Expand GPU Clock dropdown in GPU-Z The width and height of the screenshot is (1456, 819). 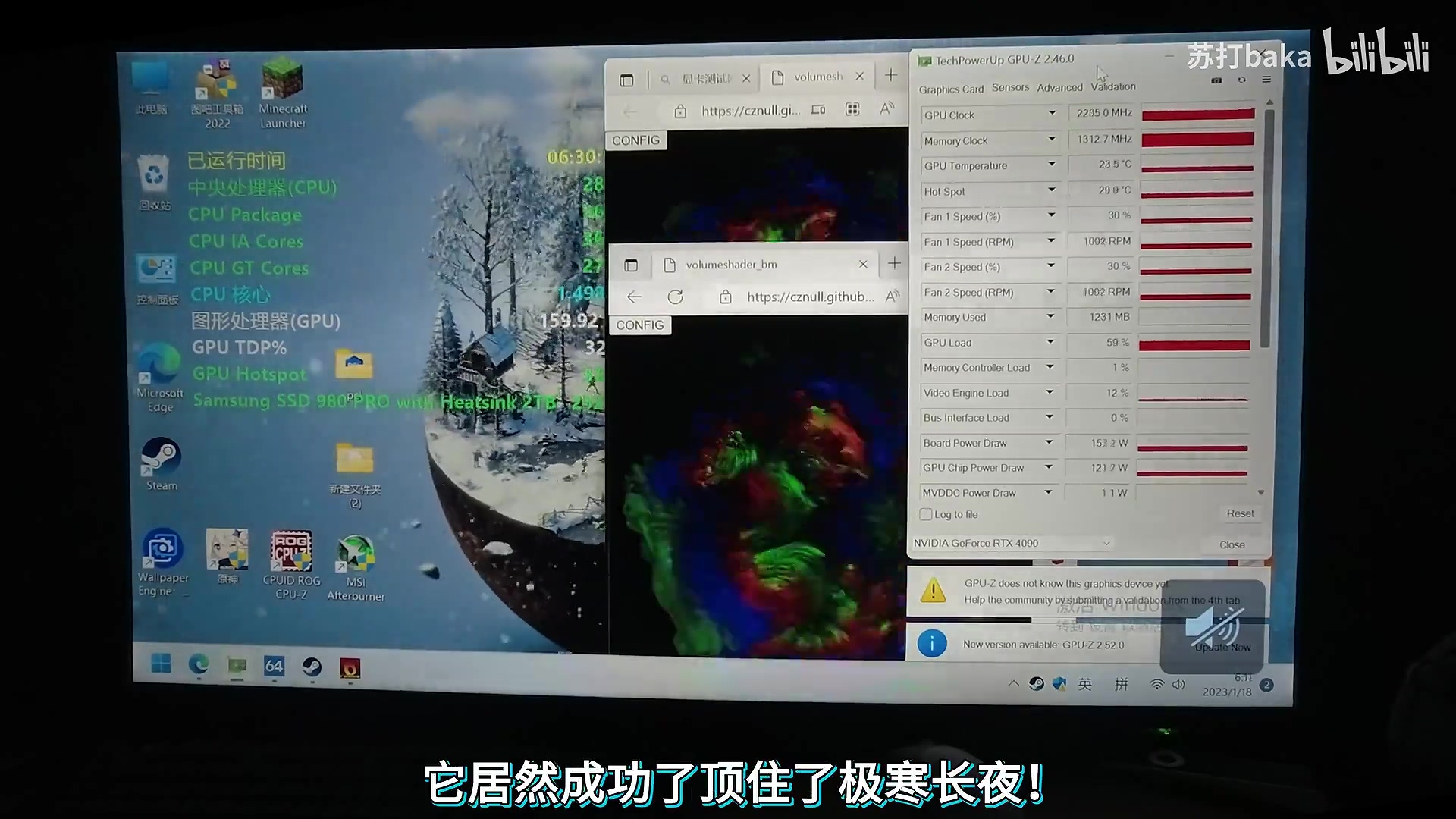click(1050, 113)
